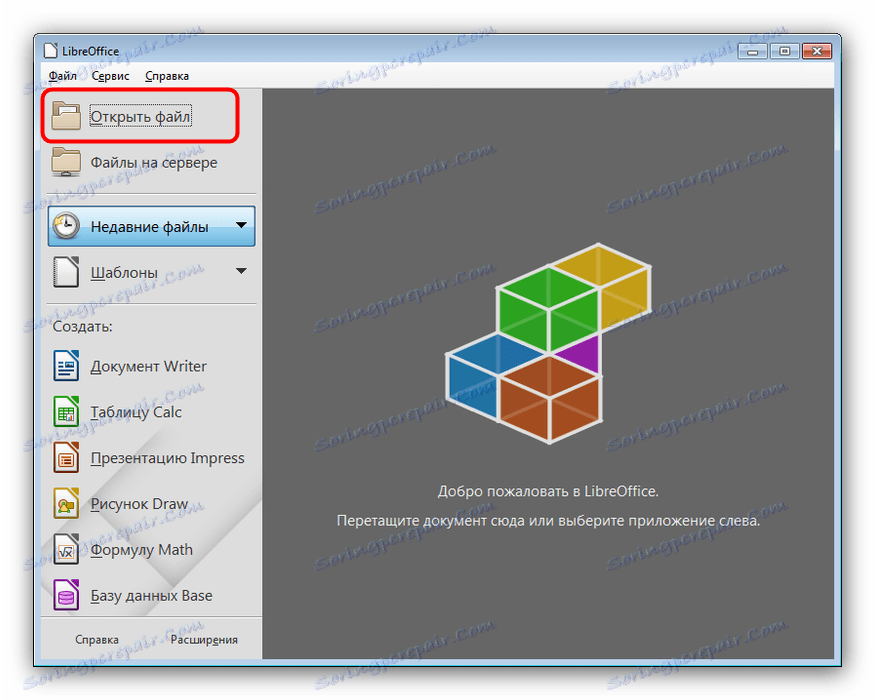Viewport: 875px width, 700px height.
Task: Click the Draw drawing icon
Action: coord(66,503)
